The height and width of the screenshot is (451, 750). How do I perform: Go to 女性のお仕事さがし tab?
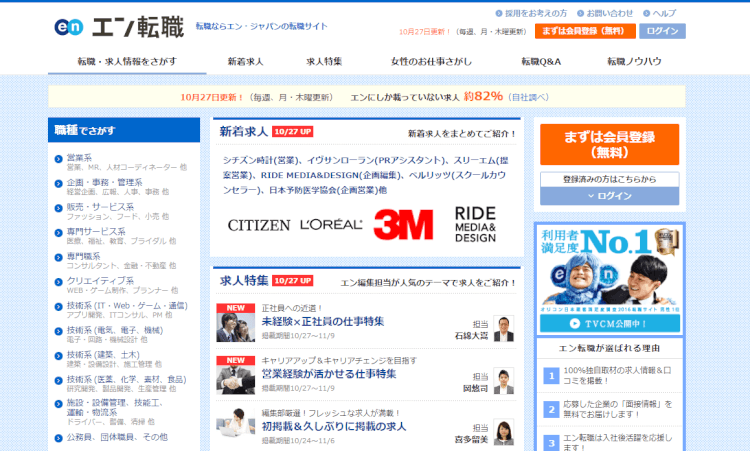431,62
